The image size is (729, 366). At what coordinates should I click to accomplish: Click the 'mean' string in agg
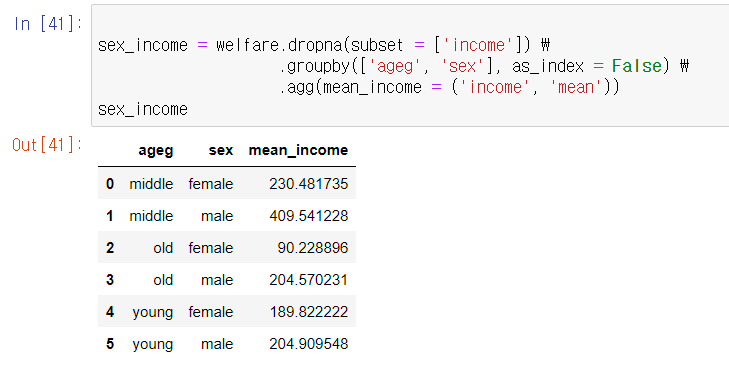coord(576,87)
